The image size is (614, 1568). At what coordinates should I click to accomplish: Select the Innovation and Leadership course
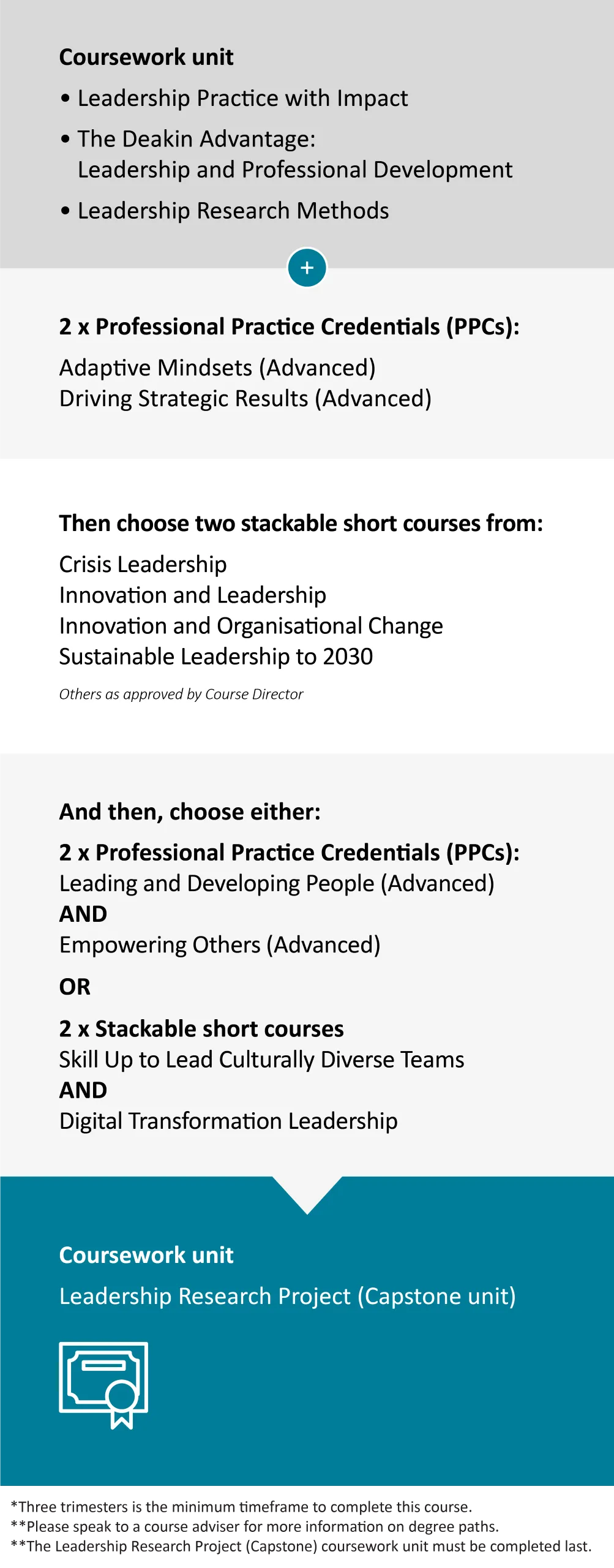(x=193, y=595)
